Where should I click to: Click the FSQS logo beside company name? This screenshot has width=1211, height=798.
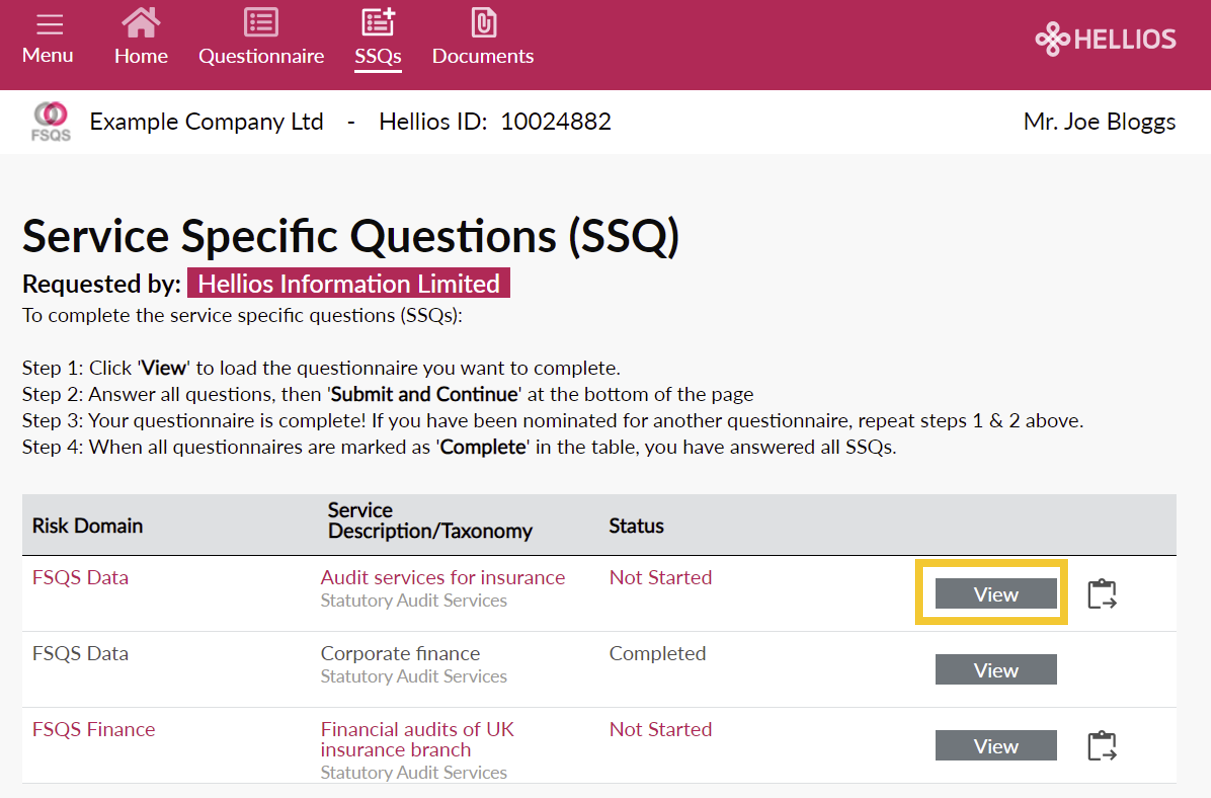coord(51,121)
